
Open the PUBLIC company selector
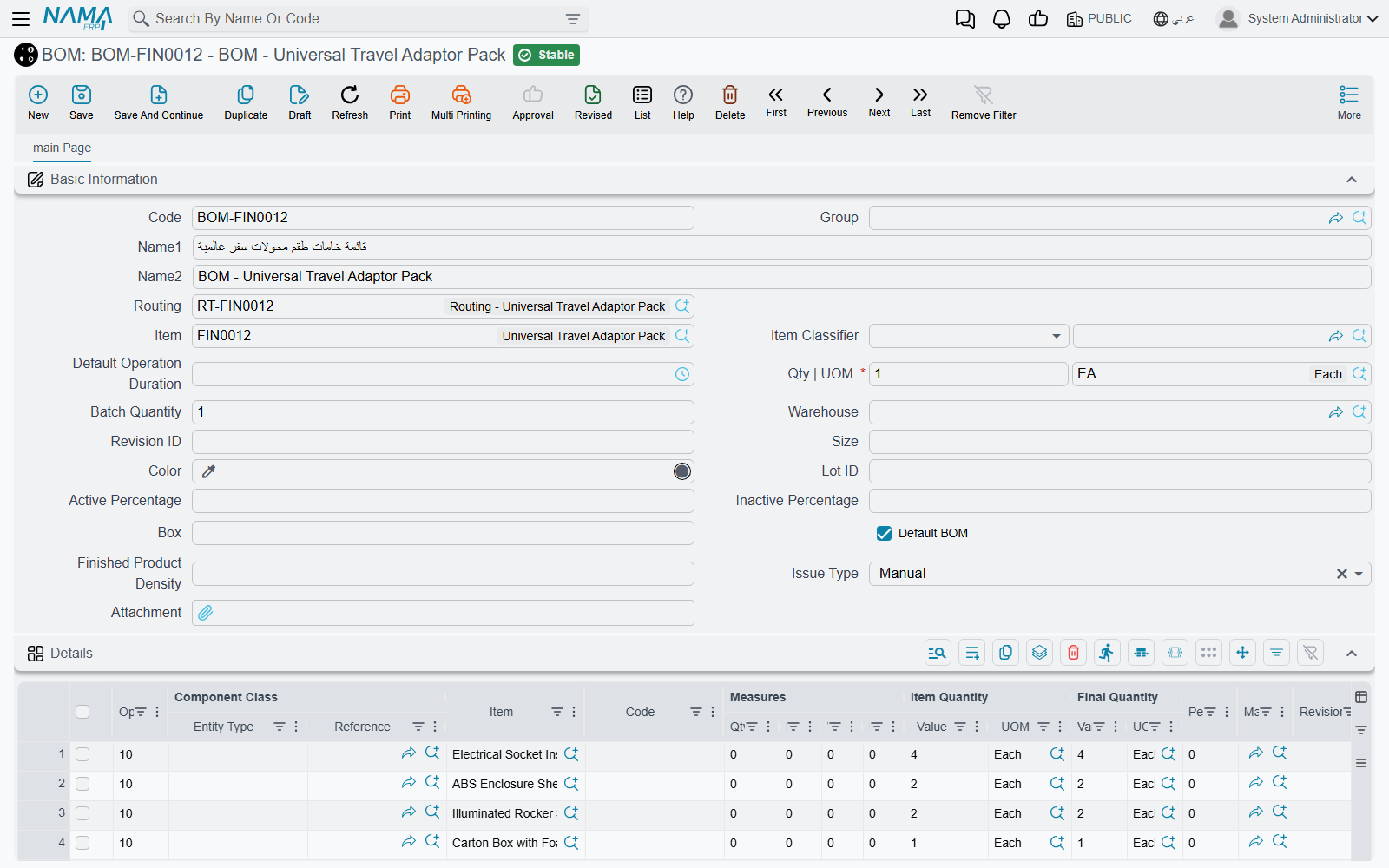(1099, 18)
